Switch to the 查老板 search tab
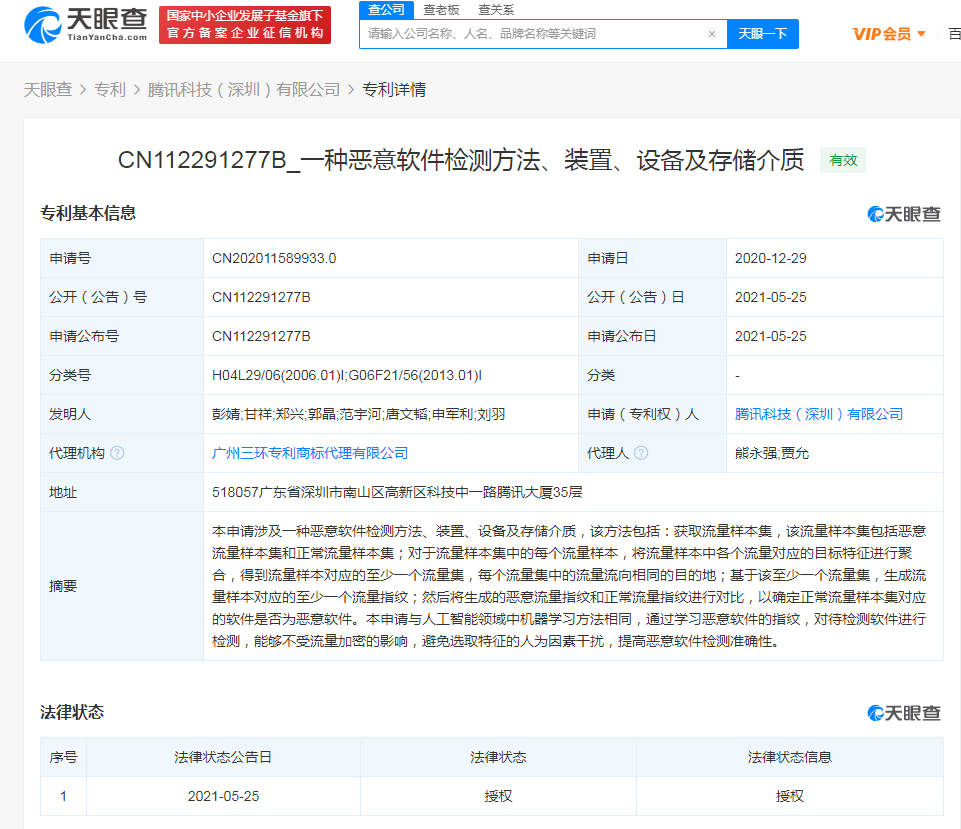Viewport: 961px width, 829px height. (441, 10)
